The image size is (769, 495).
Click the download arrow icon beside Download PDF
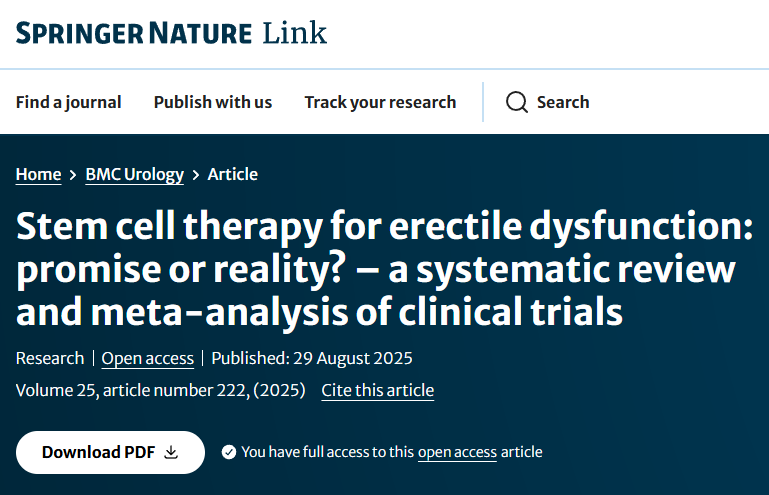point(171,452)
